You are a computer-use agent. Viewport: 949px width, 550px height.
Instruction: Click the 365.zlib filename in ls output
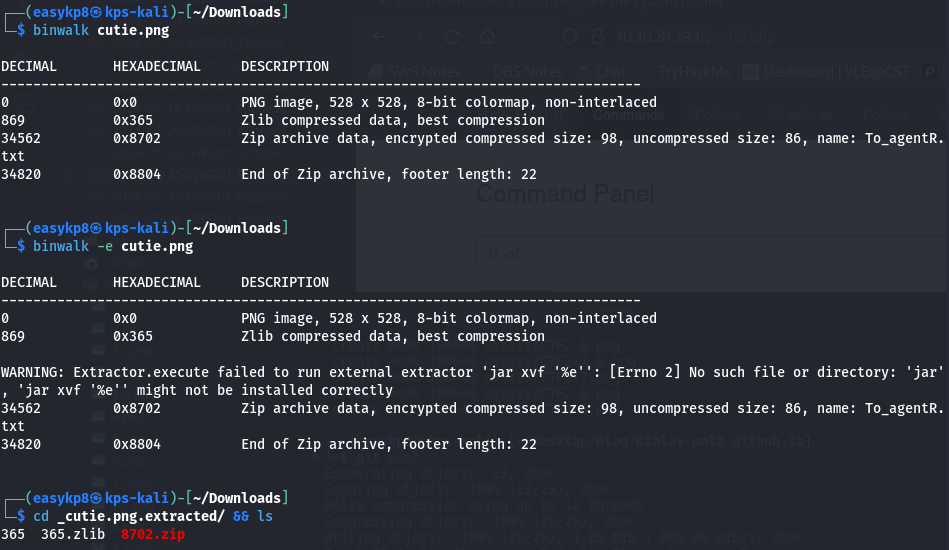(x=73, y=534)
